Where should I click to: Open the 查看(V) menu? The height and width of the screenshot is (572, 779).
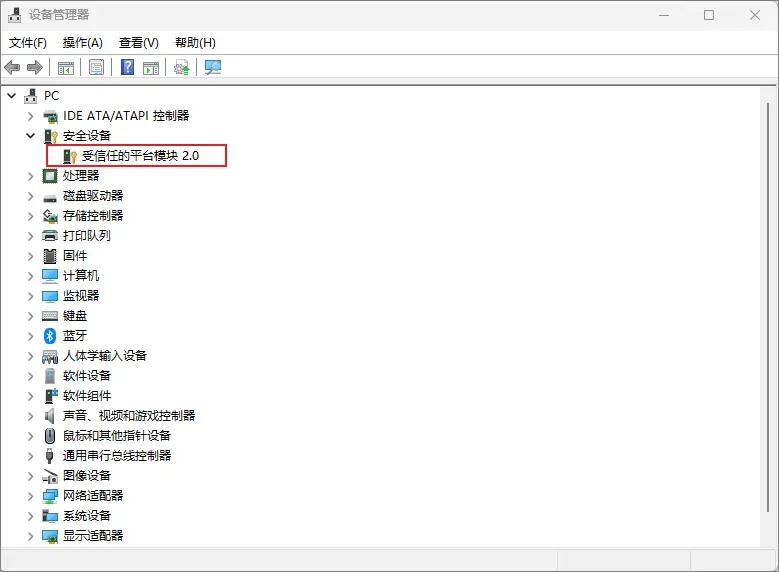tap(138, 42)
